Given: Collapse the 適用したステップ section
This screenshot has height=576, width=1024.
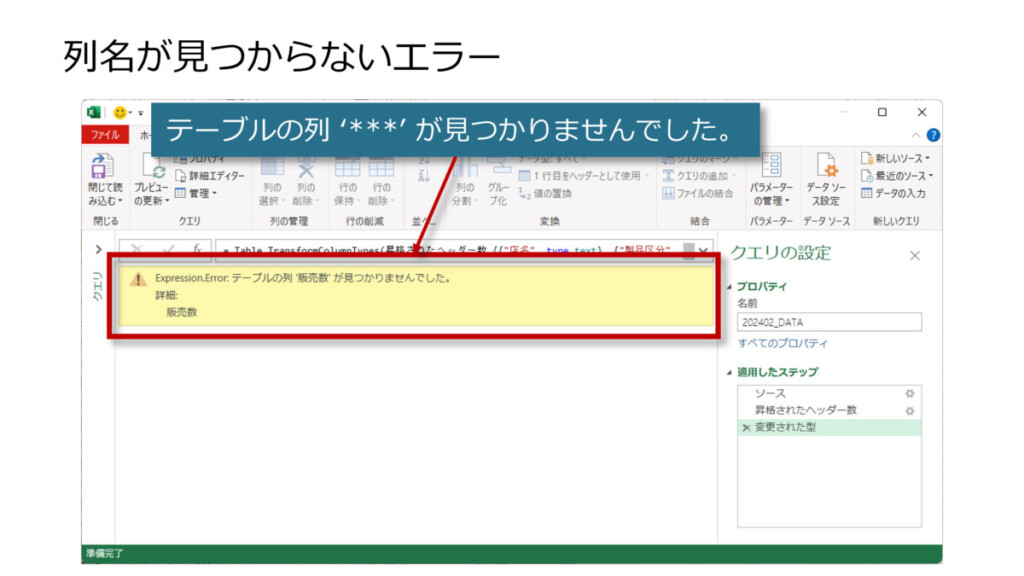Looking at the screenshot, I should click(729, 372).
